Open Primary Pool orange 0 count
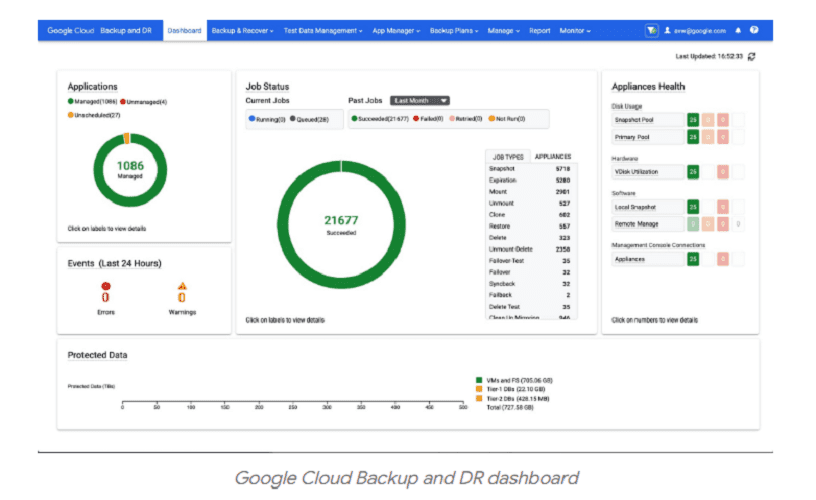Viewport: 816px width, 500px height. coord(708,137)
